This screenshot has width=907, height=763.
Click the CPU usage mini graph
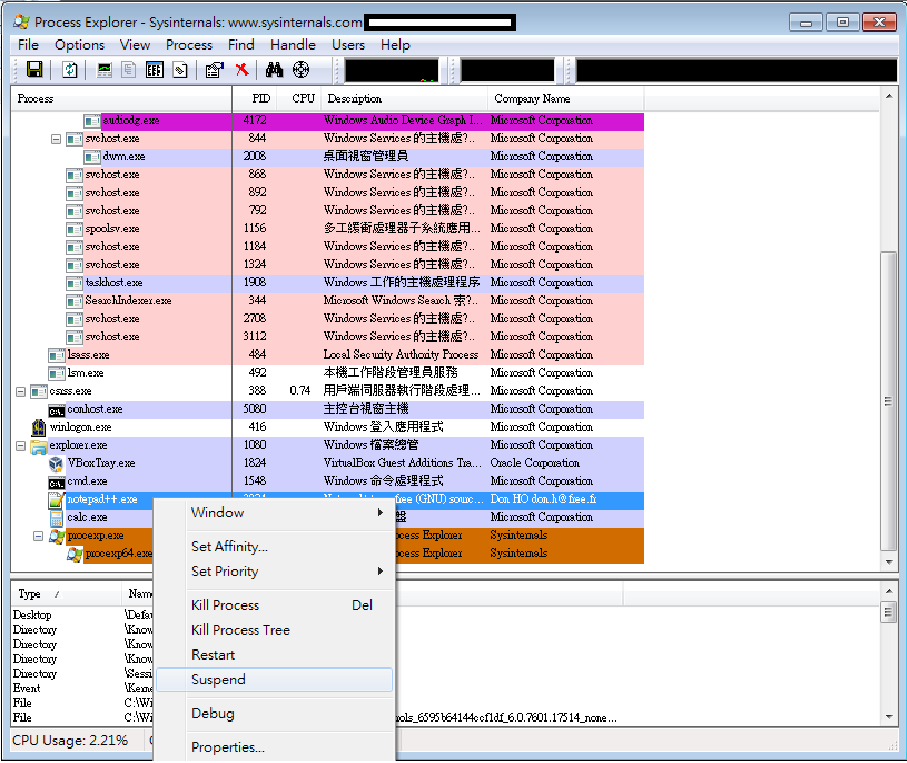click(x=392, y=71)
